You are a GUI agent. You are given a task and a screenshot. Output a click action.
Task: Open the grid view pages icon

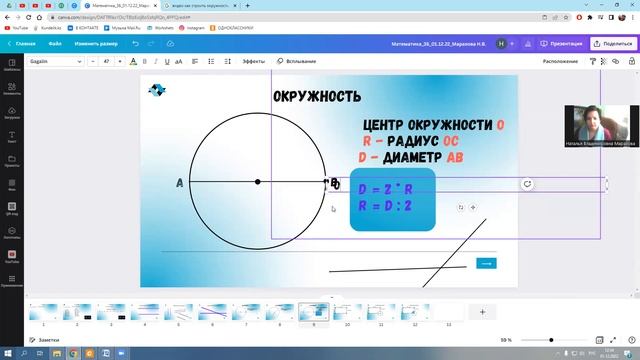pos(599,340)
